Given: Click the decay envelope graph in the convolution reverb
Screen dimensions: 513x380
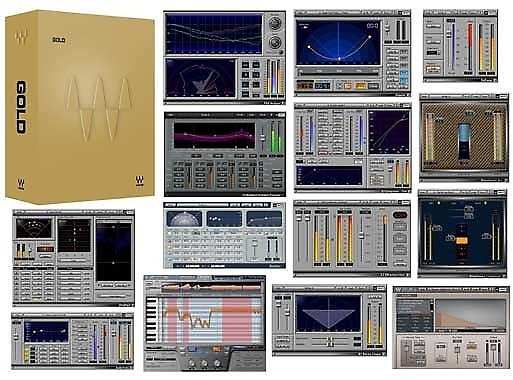Looking at the screenshot, I should [470, 314].
